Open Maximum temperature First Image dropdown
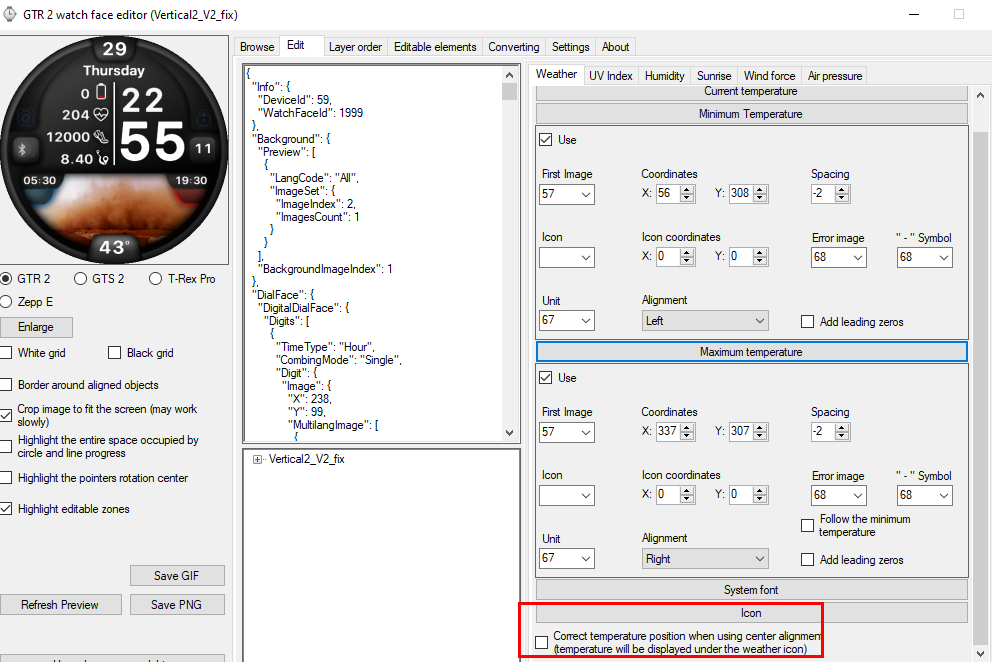This screenshot has width=992, height=662. pyautogui.click(x=586, y=432)
